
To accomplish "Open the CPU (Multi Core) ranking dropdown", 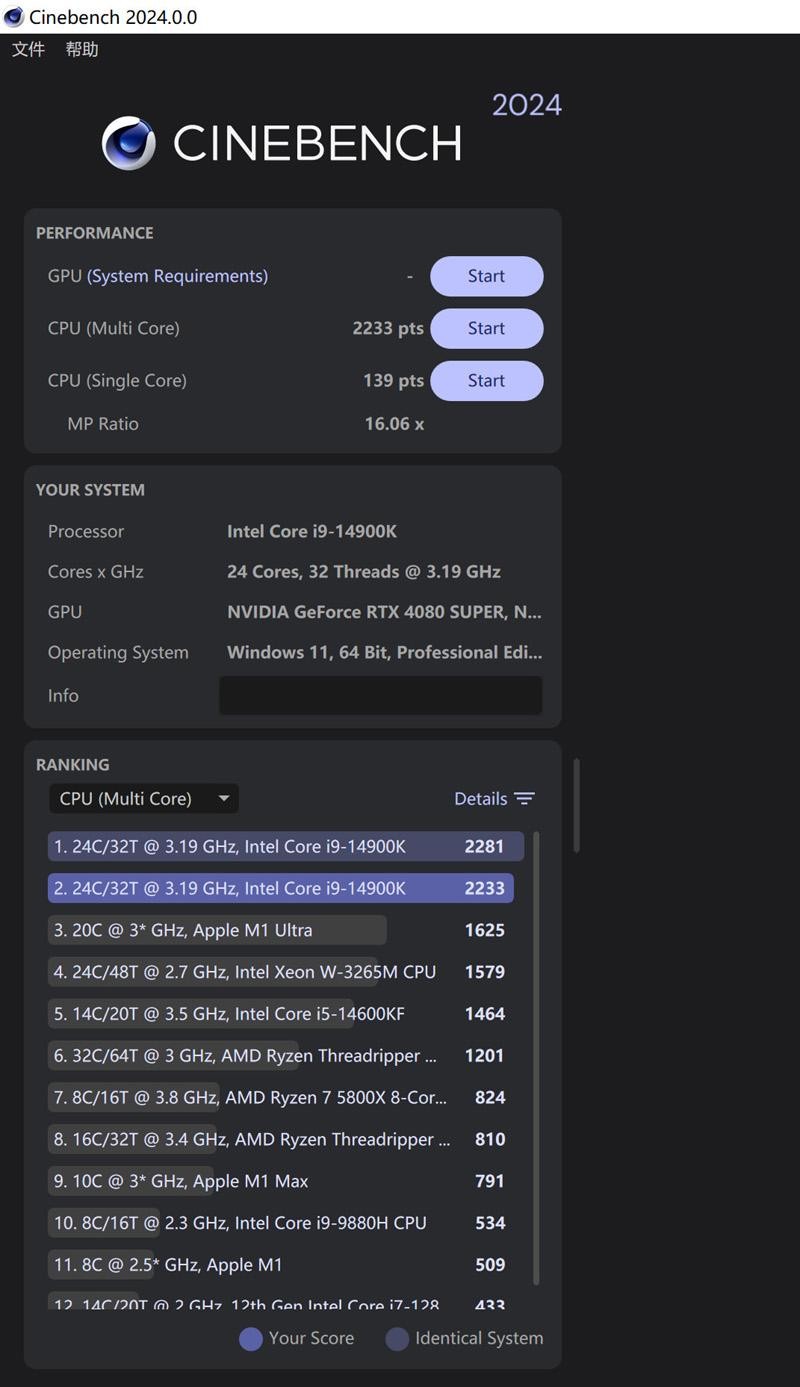I will [x=143, y=798].
